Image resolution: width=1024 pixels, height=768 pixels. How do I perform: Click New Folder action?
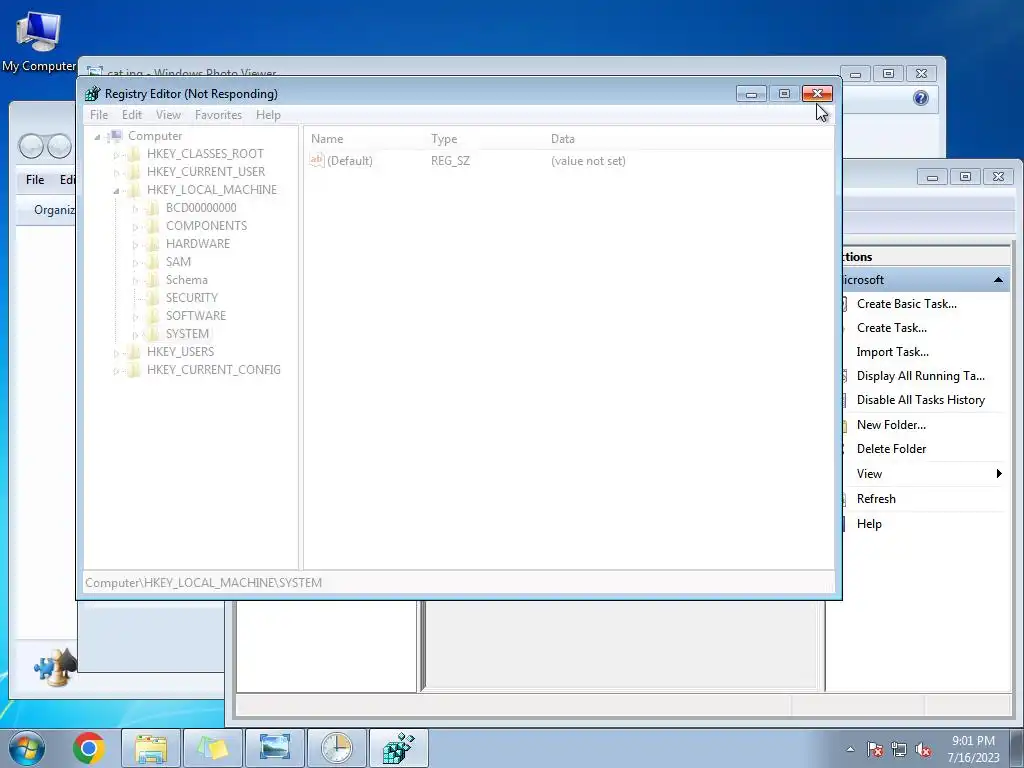click(891, 425)
